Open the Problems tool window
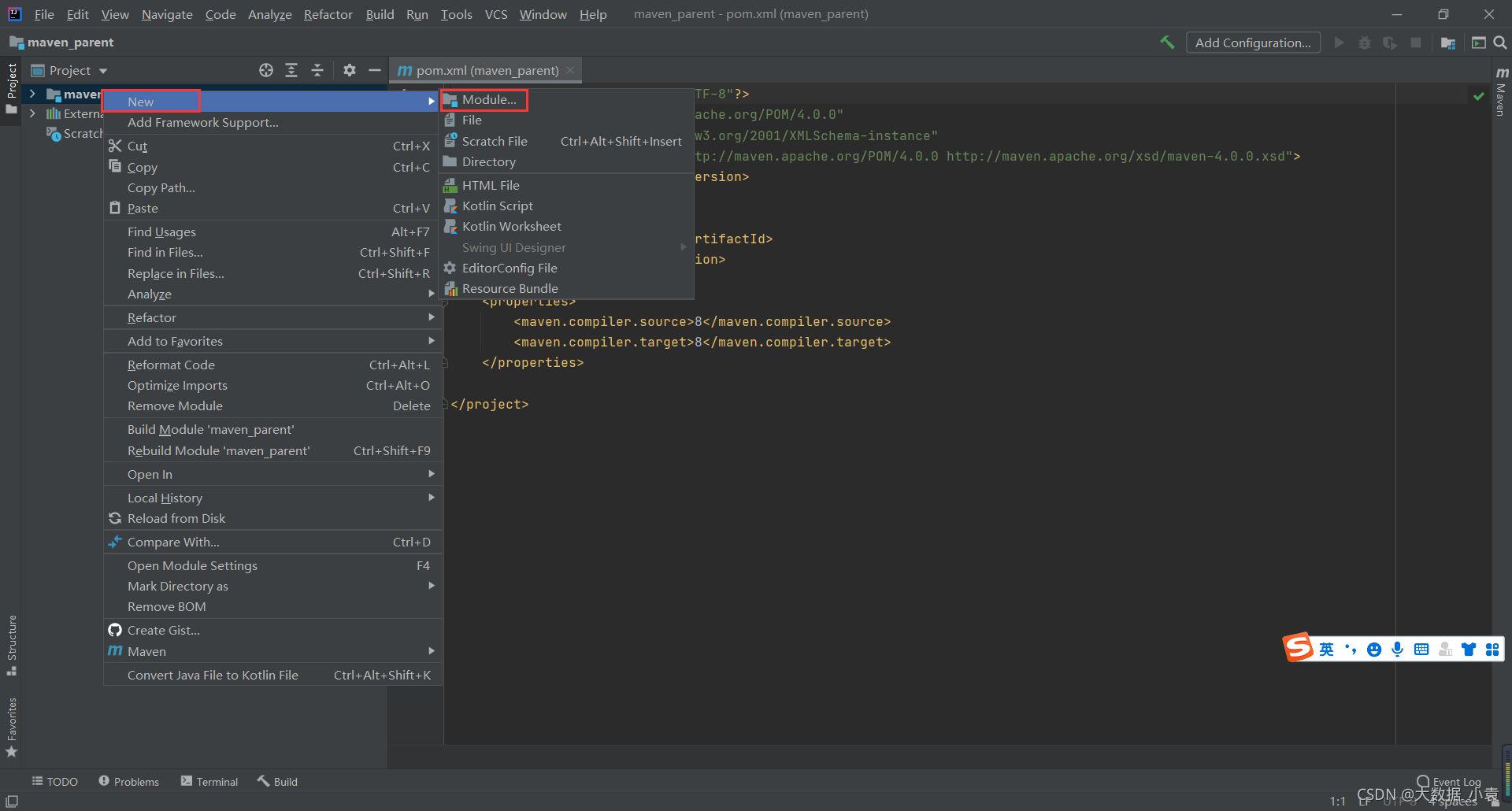 pos(129,781)
